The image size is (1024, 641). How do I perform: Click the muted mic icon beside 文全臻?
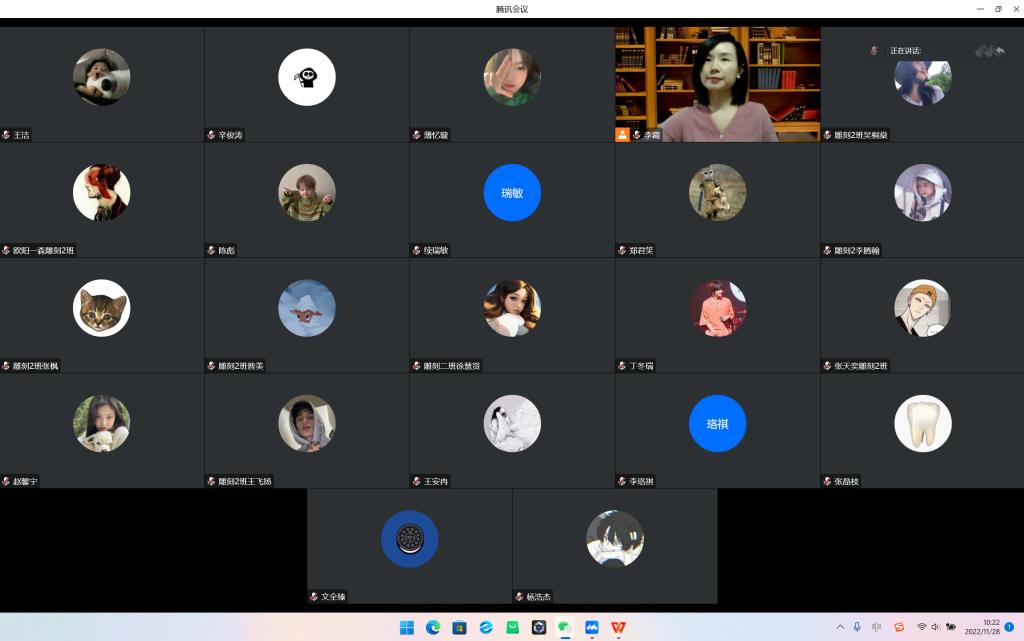[x=314, y=597]
